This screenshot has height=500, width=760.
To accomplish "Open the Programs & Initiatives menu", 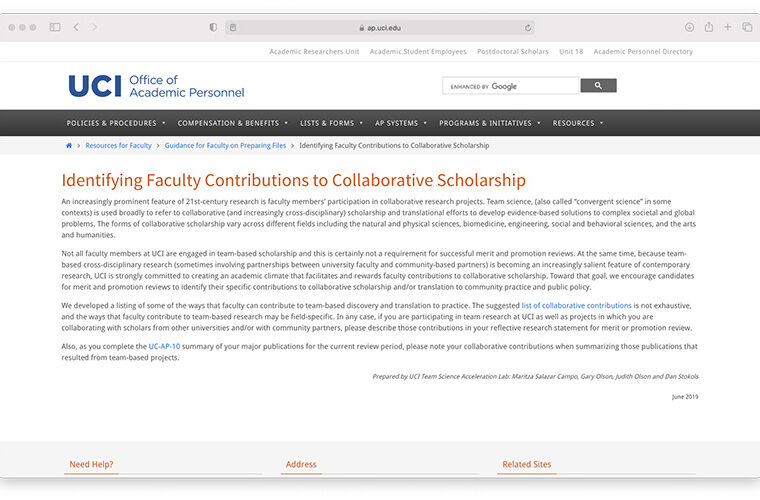I will (x=489, y=123).
